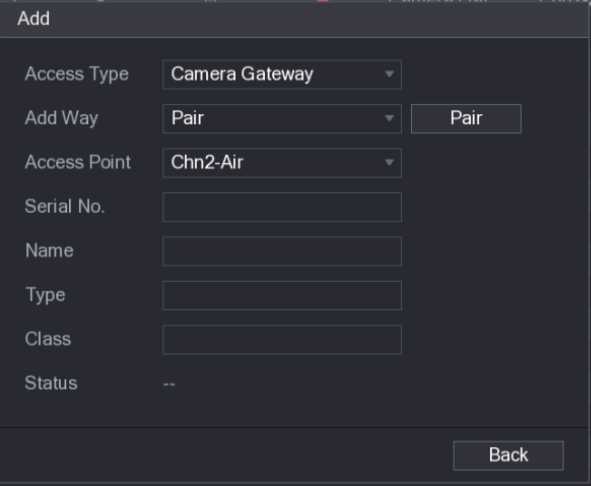Click the arrow icon beside Camera Gateway

coord(389,74)
